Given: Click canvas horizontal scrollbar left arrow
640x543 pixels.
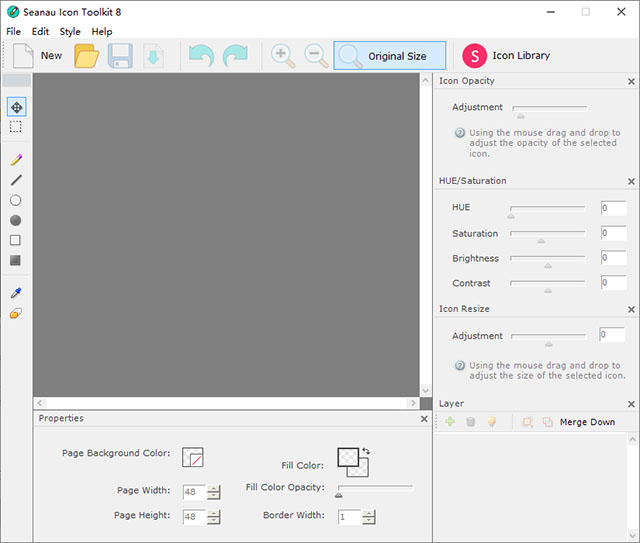Looking at the screenshot, I should [40, 403].
